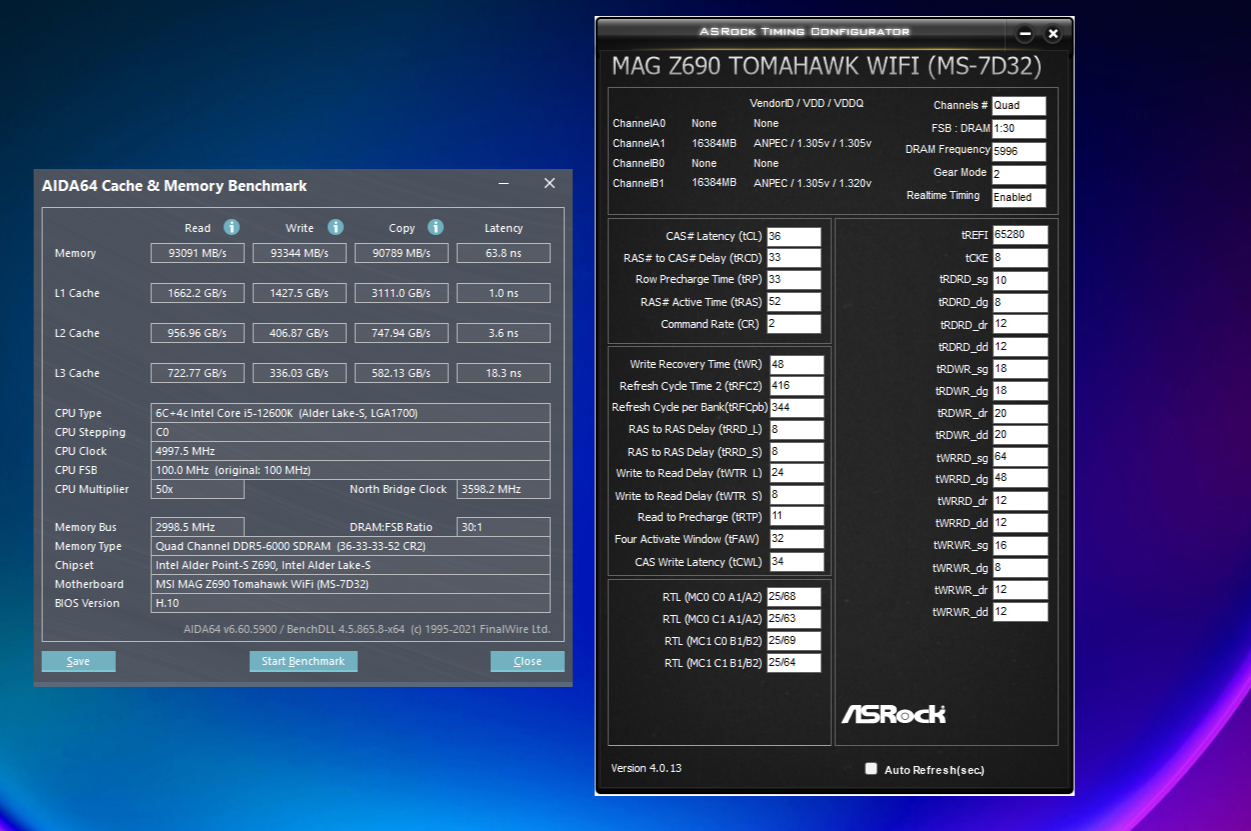1251x831 pixels.
Task: Click the tRDWR_dd value field
Action: click(1020, 435)
